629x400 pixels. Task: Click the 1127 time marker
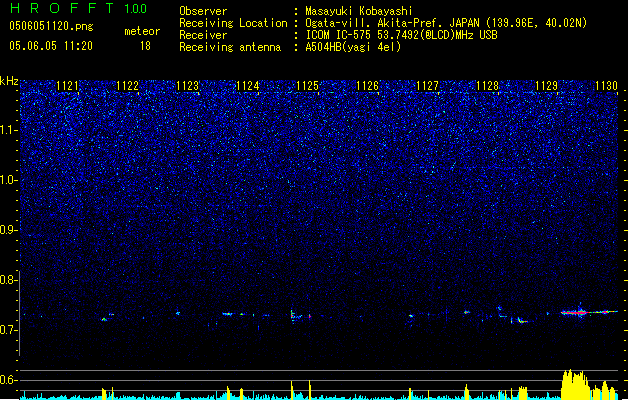[x=427, y=86]
